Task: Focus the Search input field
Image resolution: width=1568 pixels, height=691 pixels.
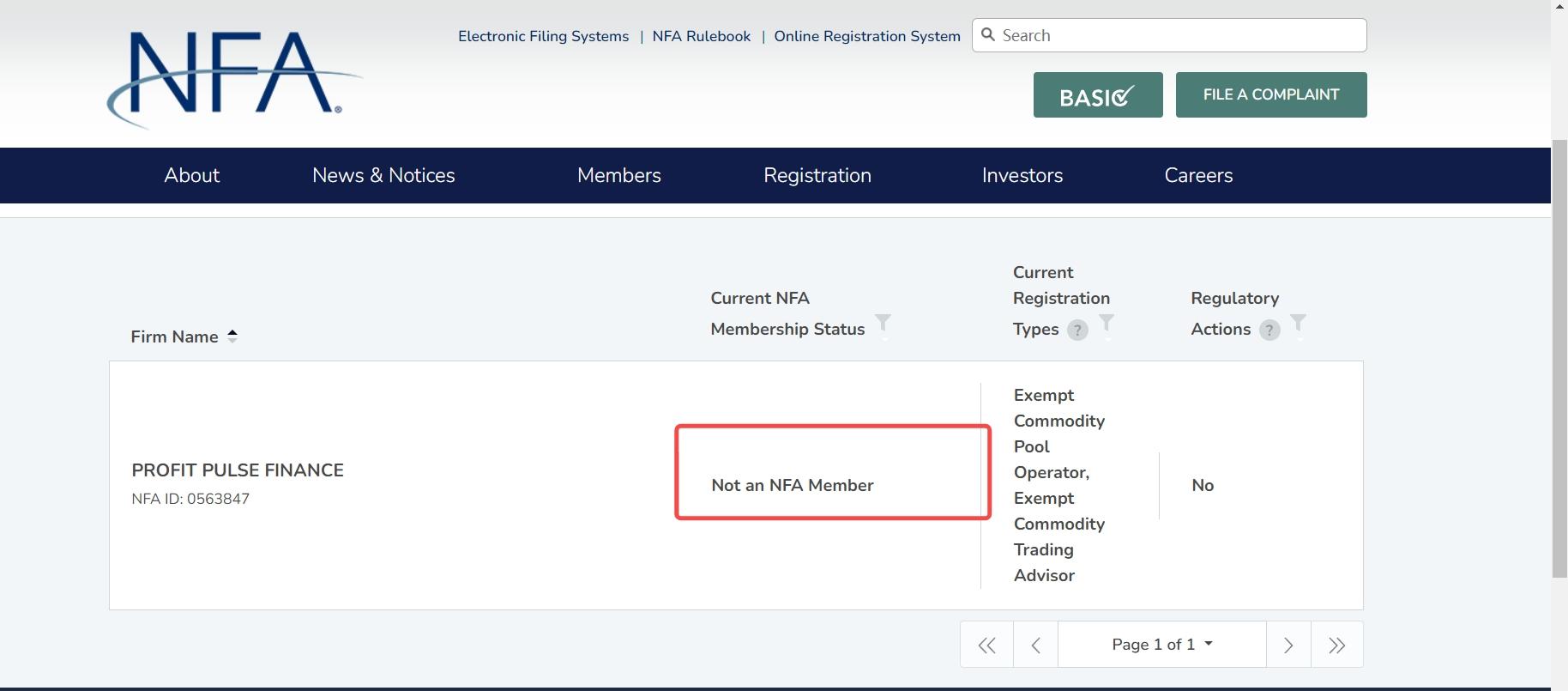Action: (x=1169, y=35)
